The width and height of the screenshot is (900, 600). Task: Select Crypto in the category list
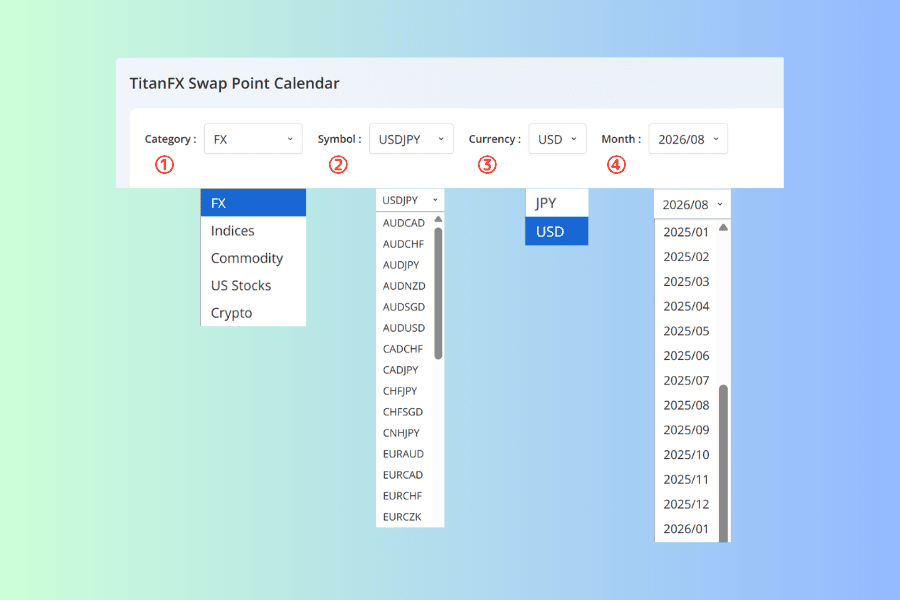click(253, 313)
